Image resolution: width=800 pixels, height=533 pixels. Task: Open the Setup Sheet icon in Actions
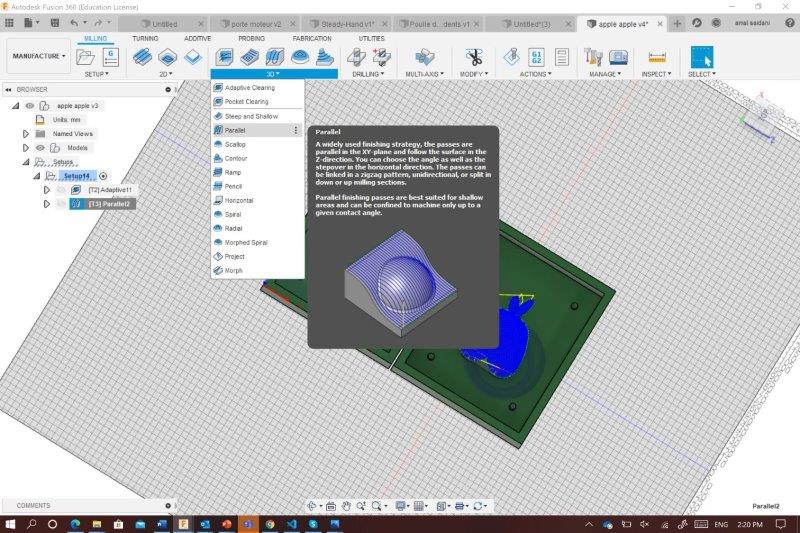[x=562, y=57]
